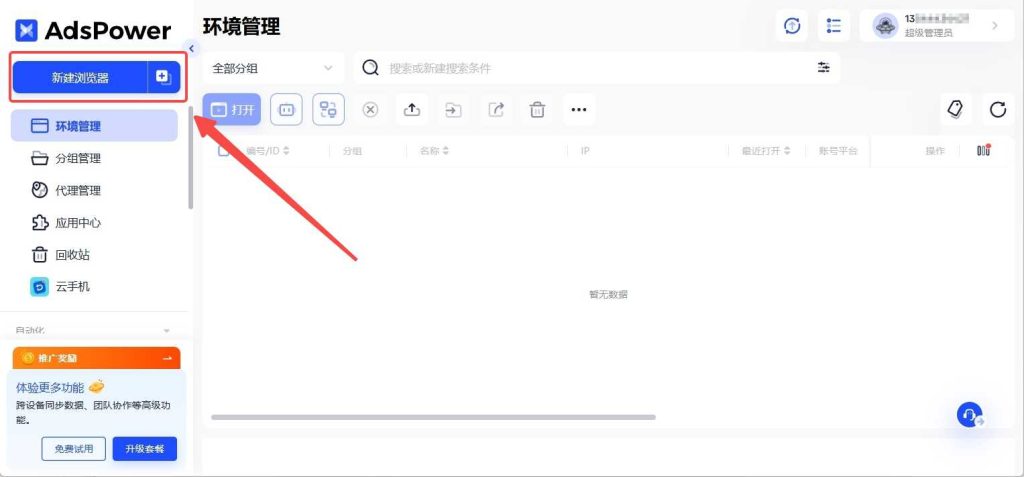
Task: Open search filter settings icon
Action: (x=823, y=68)
